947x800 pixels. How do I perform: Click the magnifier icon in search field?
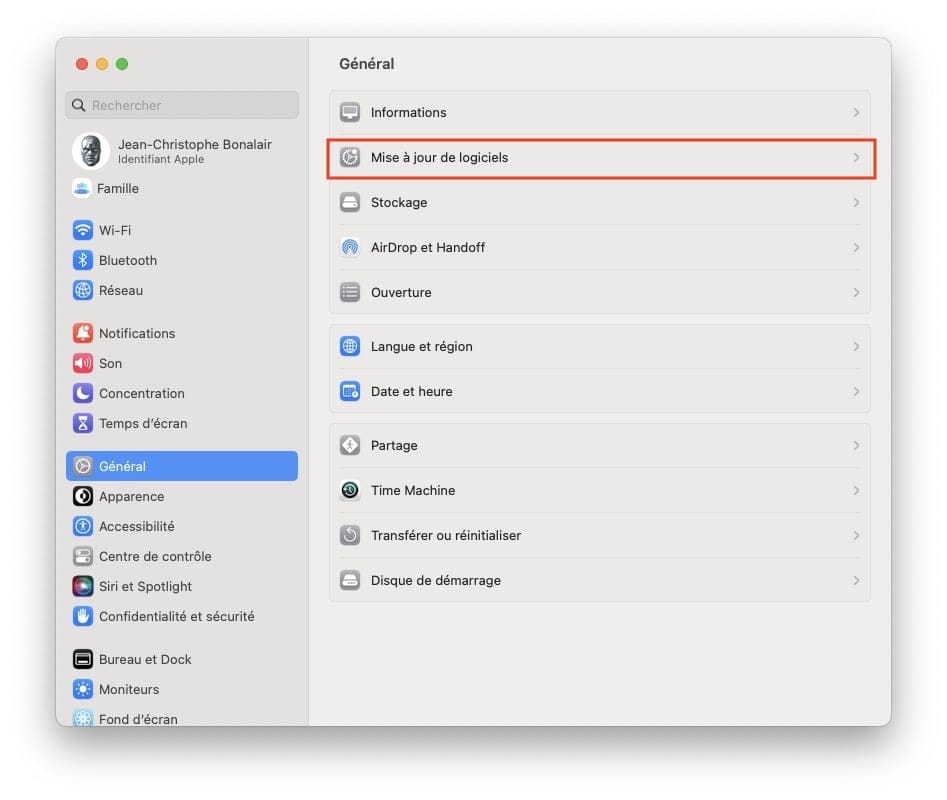(79, 106)
